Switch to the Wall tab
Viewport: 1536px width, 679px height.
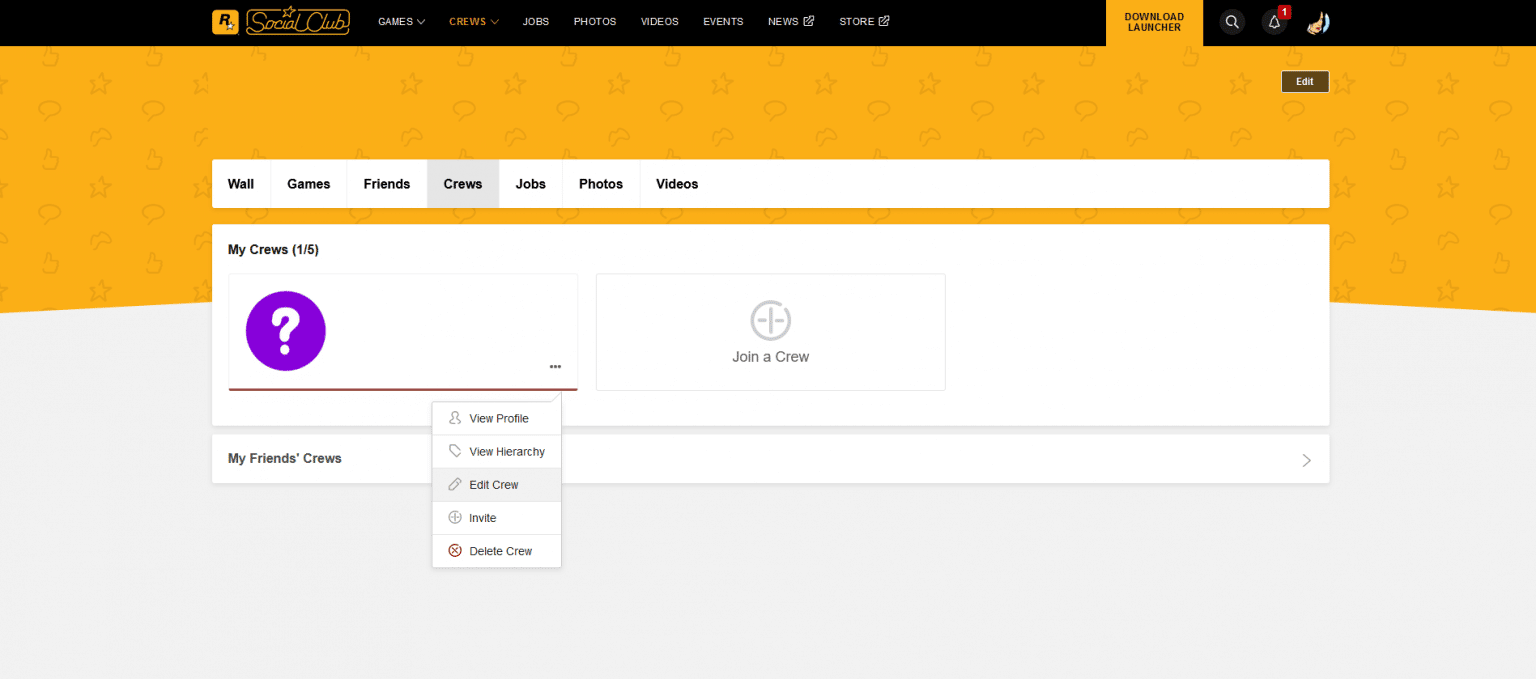point(241,184)
